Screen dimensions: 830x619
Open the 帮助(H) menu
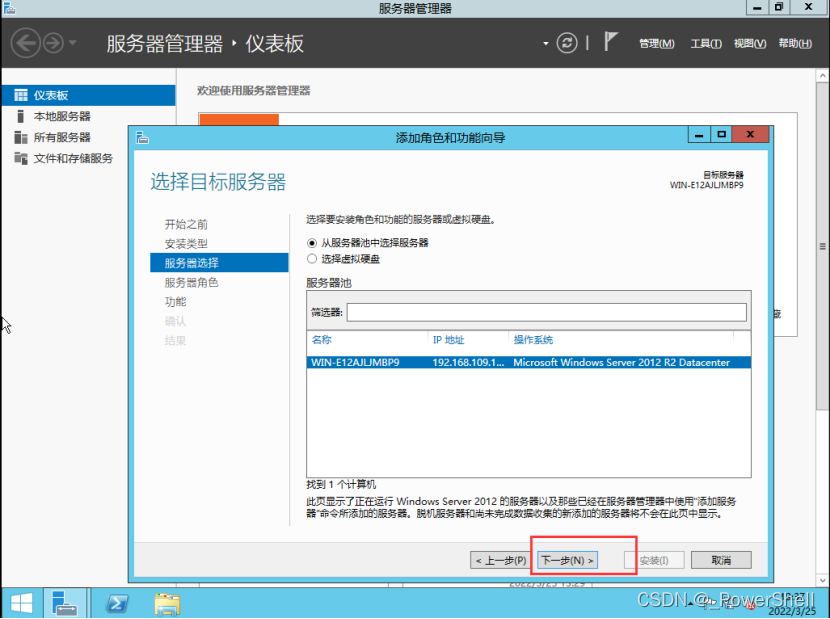(795, 43)
